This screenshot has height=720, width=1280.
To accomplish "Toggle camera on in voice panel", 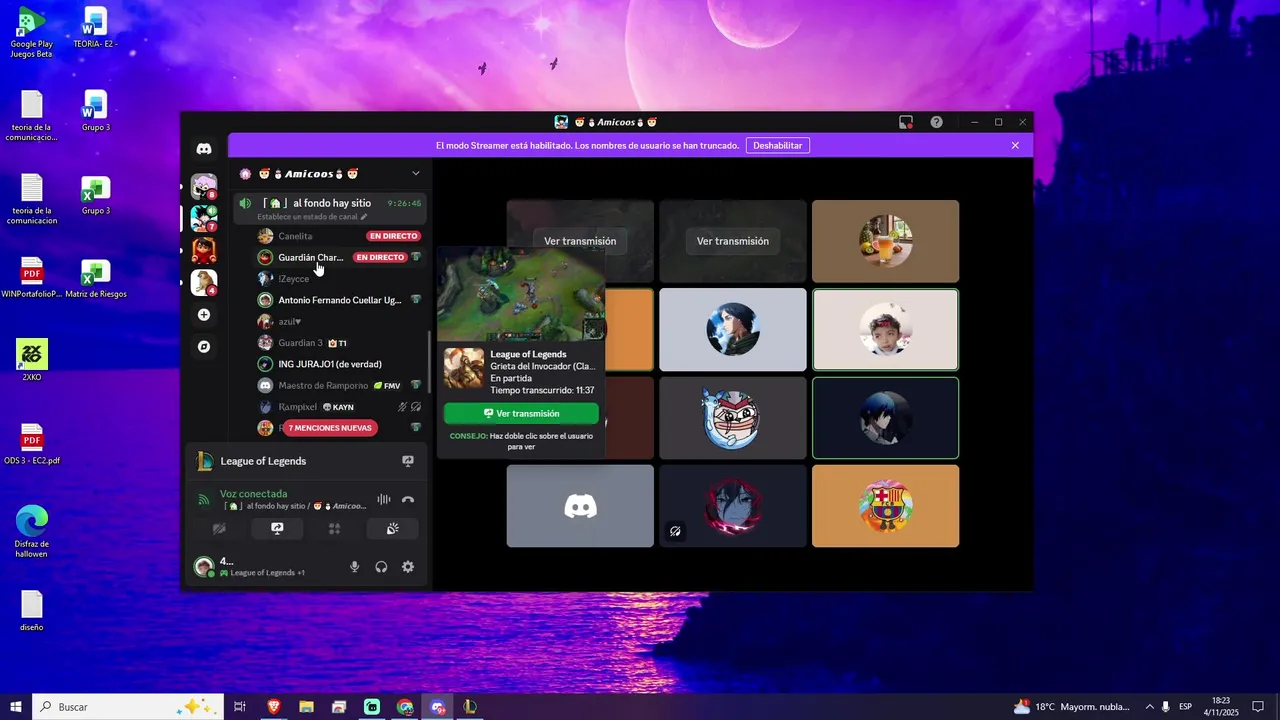I will click(x=219, y=529).
